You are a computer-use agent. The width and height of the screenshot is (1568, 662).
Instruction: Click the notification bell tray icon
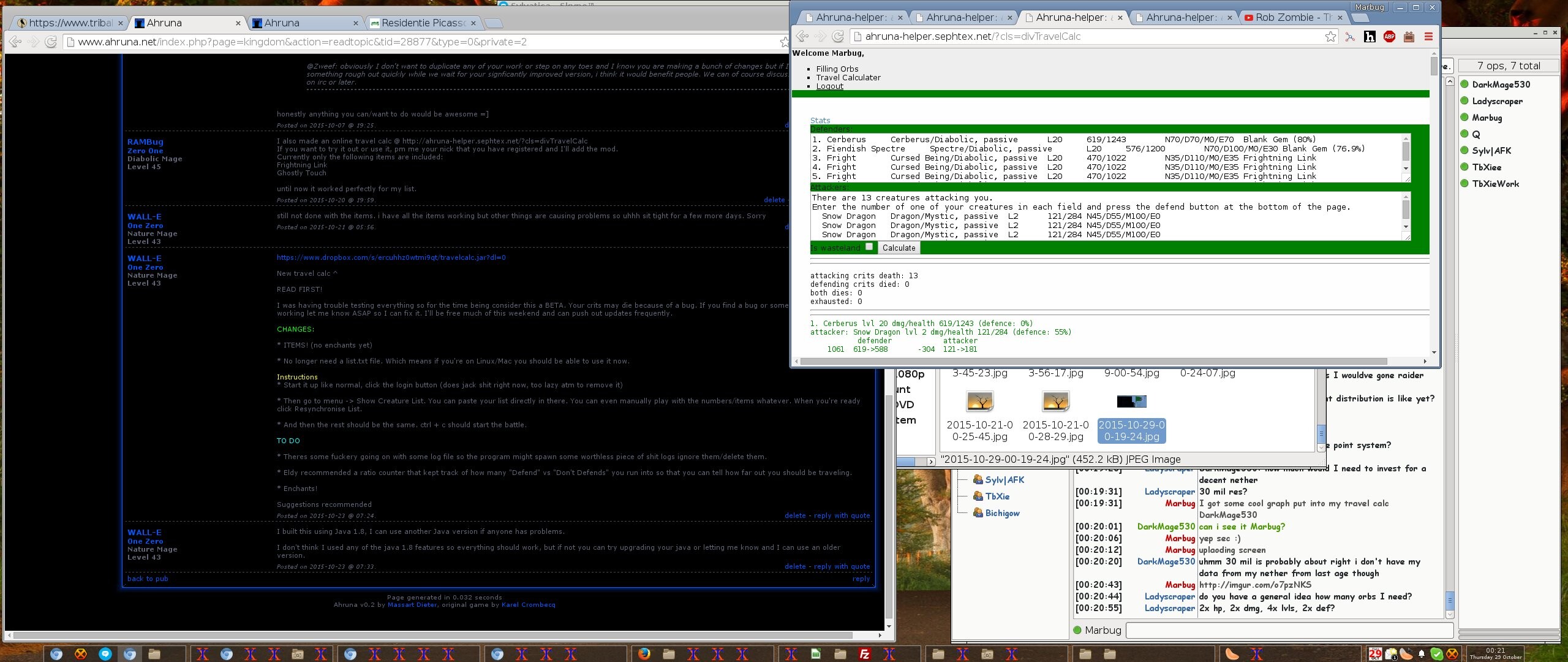[x=1421, y=654]
